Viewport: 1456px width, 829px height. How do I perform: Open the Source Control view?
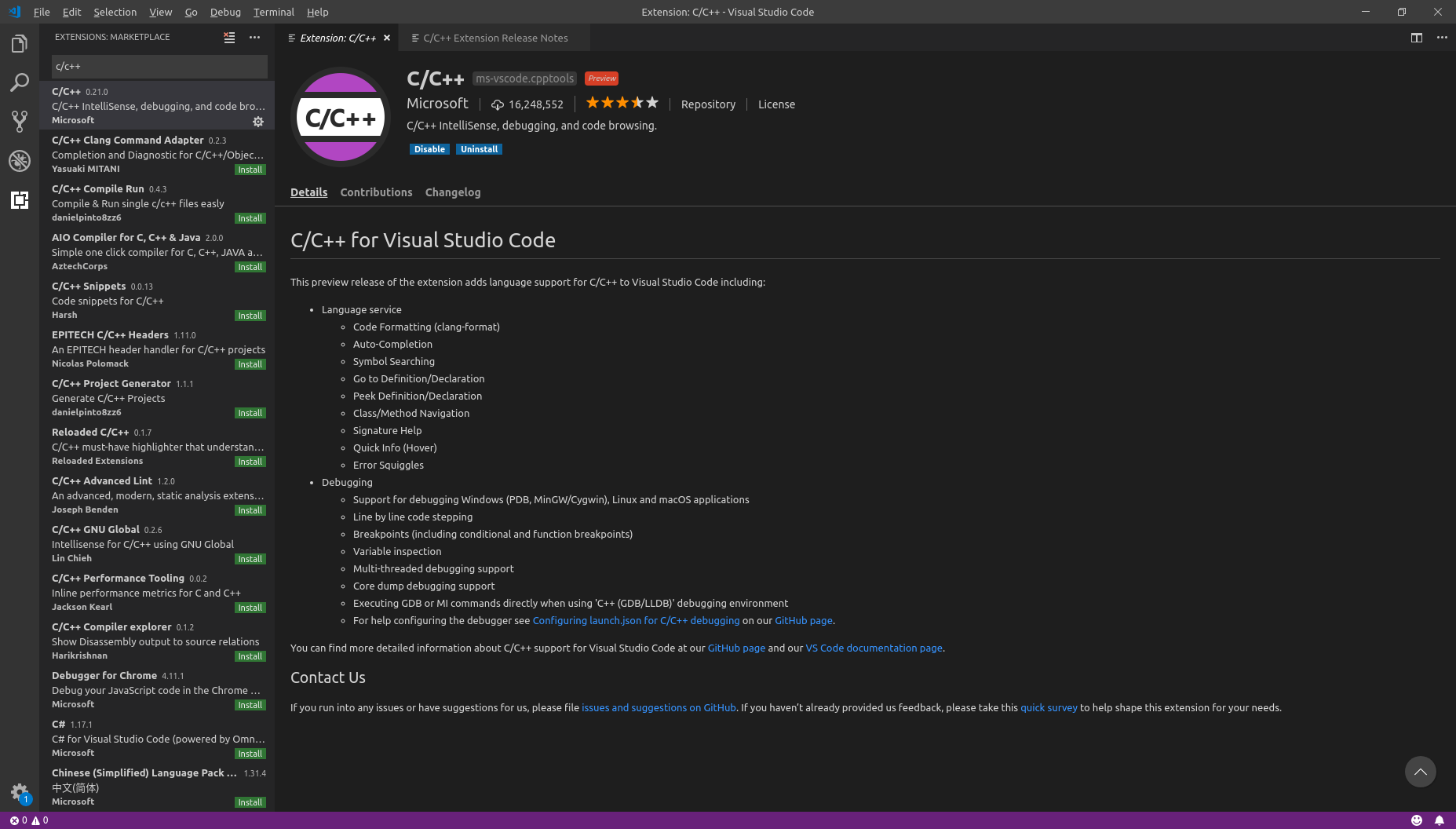tap(20, 122)
